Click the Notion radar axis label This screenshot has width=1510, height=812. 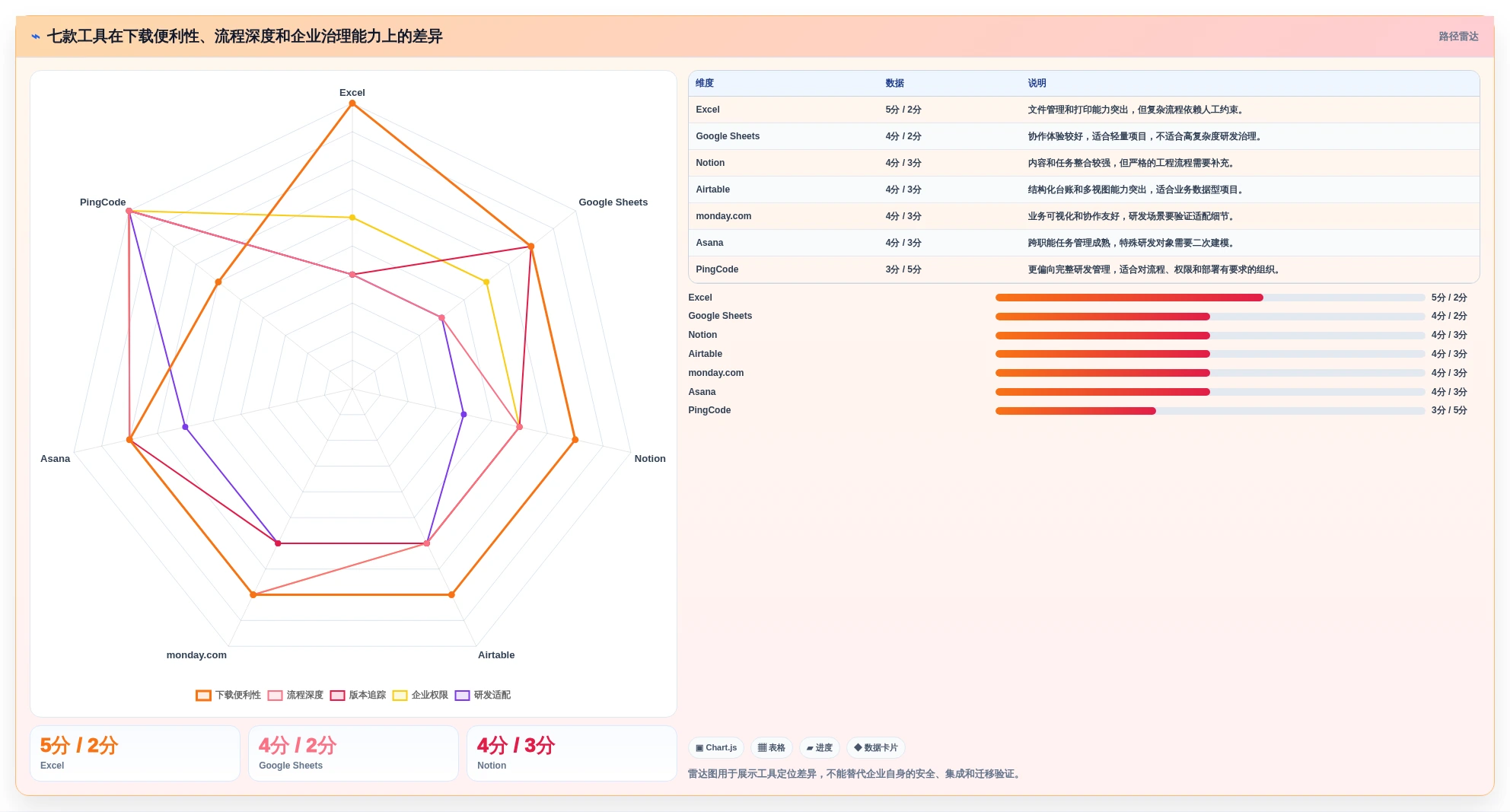click(650, 459)
